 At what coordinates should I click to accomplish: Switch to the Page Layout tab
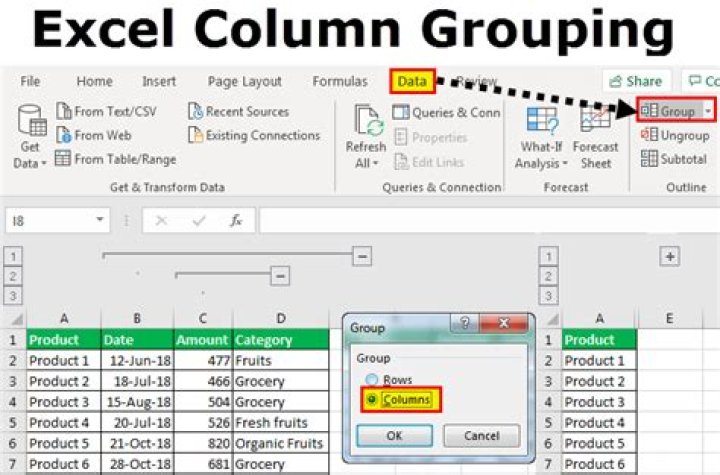click(244, 81)
